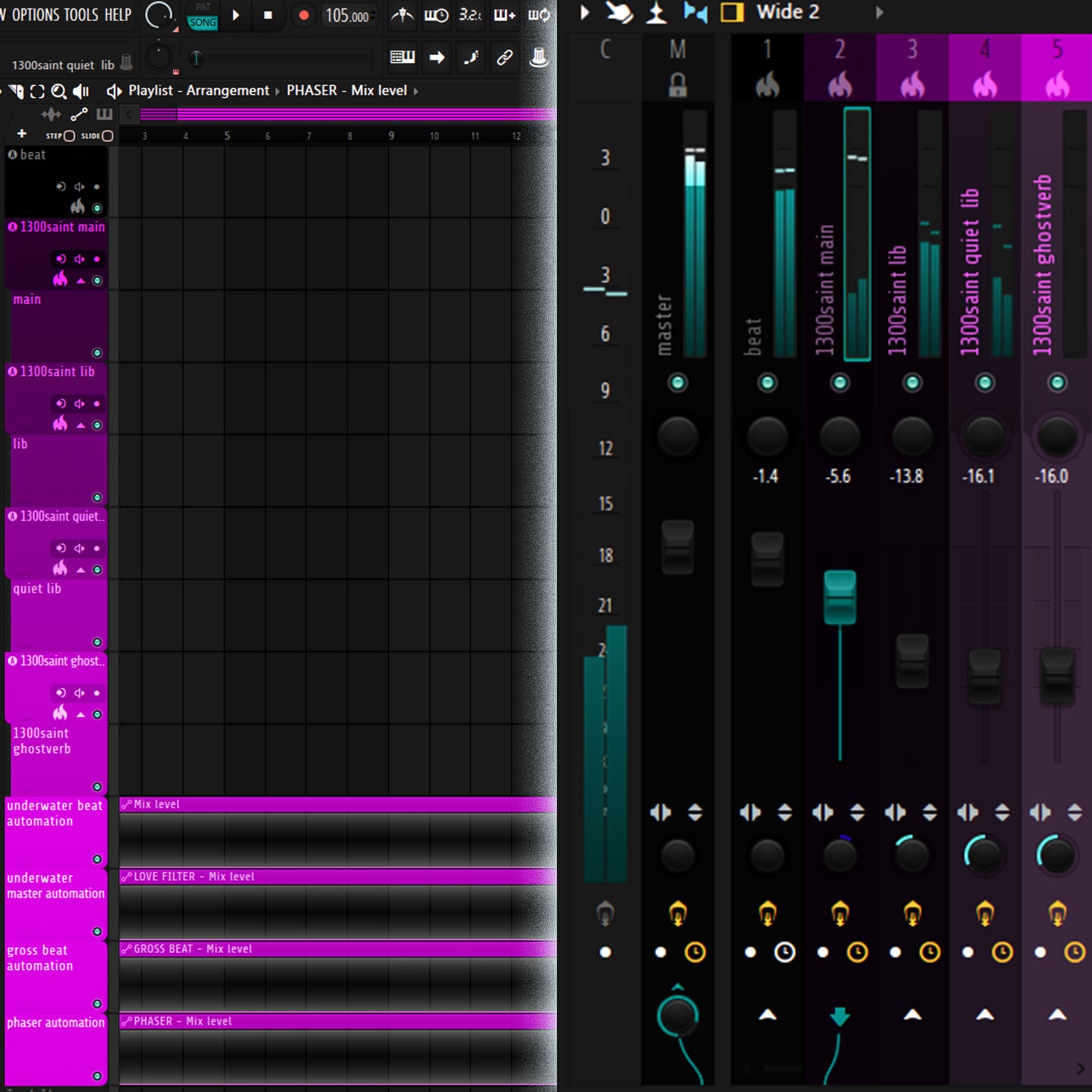Click the Stop button in transport
Screen dimensions: 1092x1092
click(x=268, y=15)
